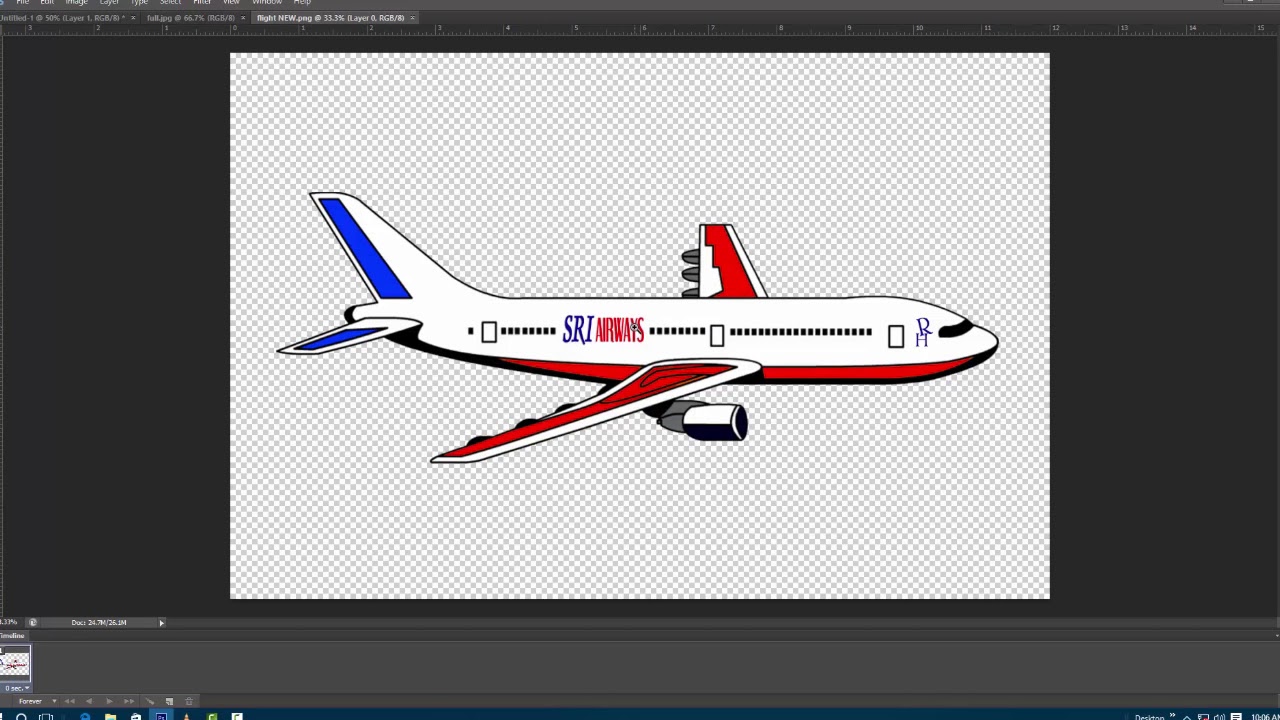Image resolution: width=1280 pixels, height=720 pixels.
Task: Go to the next frame
Action: click(x=129, y=701)
